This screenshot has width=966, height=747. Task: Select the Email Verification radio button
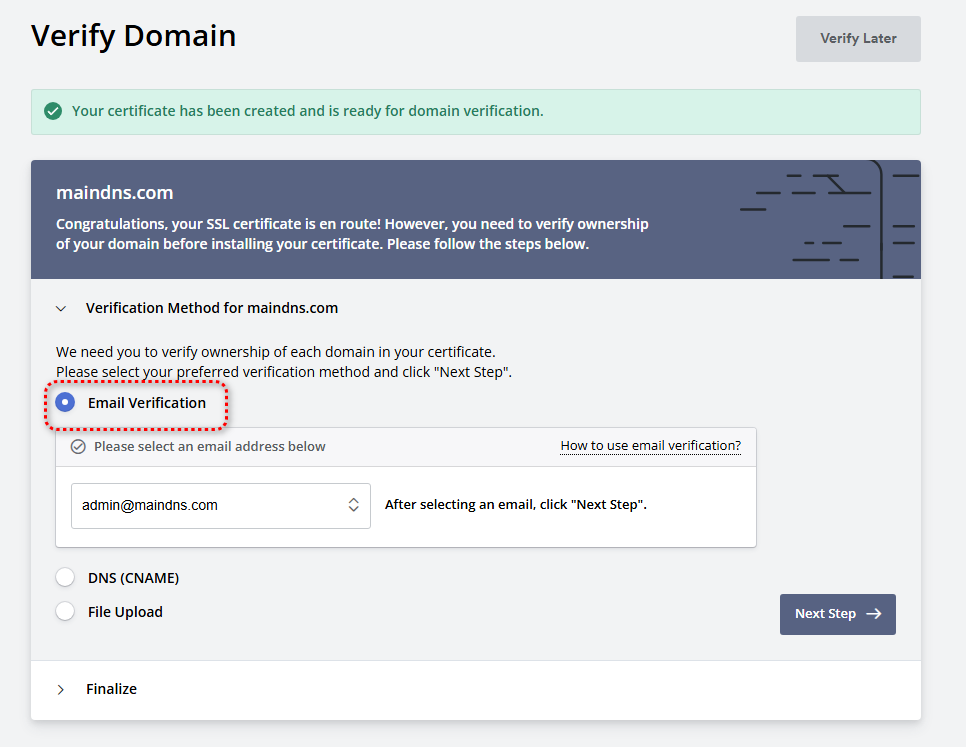[x=64, y=401]
